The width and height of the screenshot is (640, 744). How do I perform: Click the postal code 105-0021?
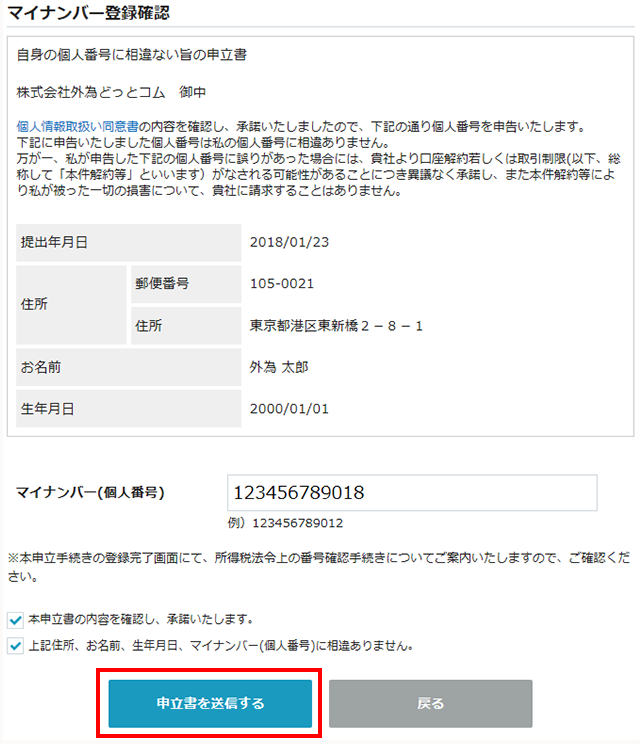coord(282,284)
